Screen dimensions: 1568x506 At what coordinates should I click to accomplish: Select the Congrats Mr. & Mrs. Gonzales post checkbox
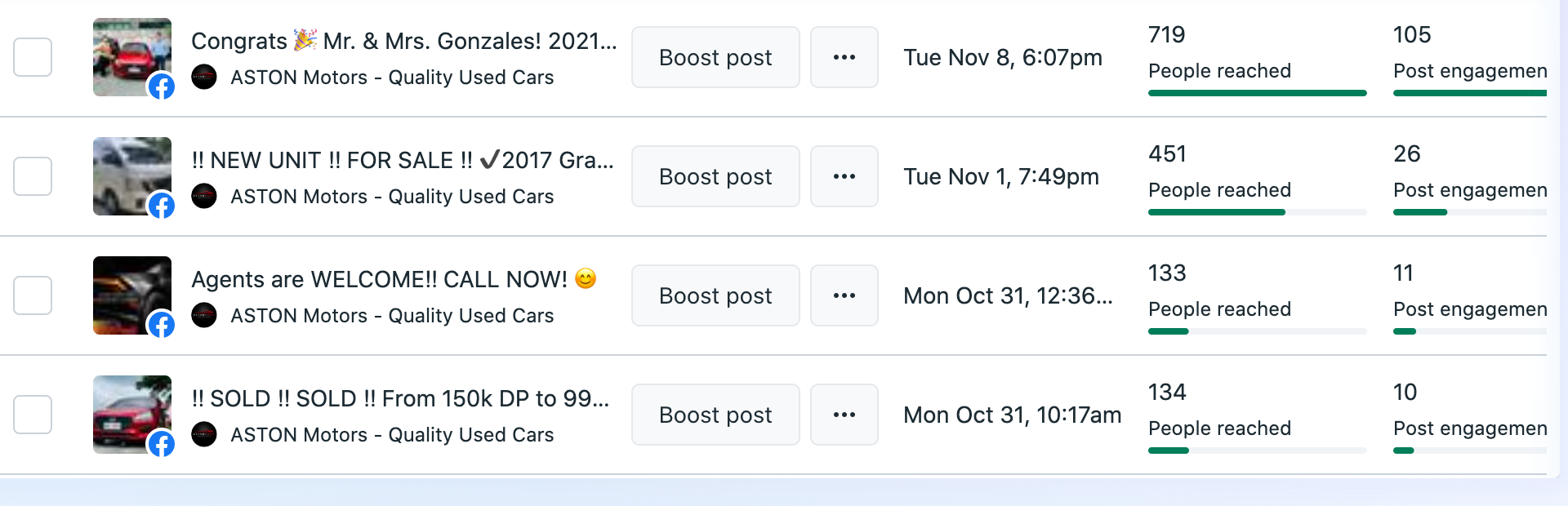click(x=33, y=57)
